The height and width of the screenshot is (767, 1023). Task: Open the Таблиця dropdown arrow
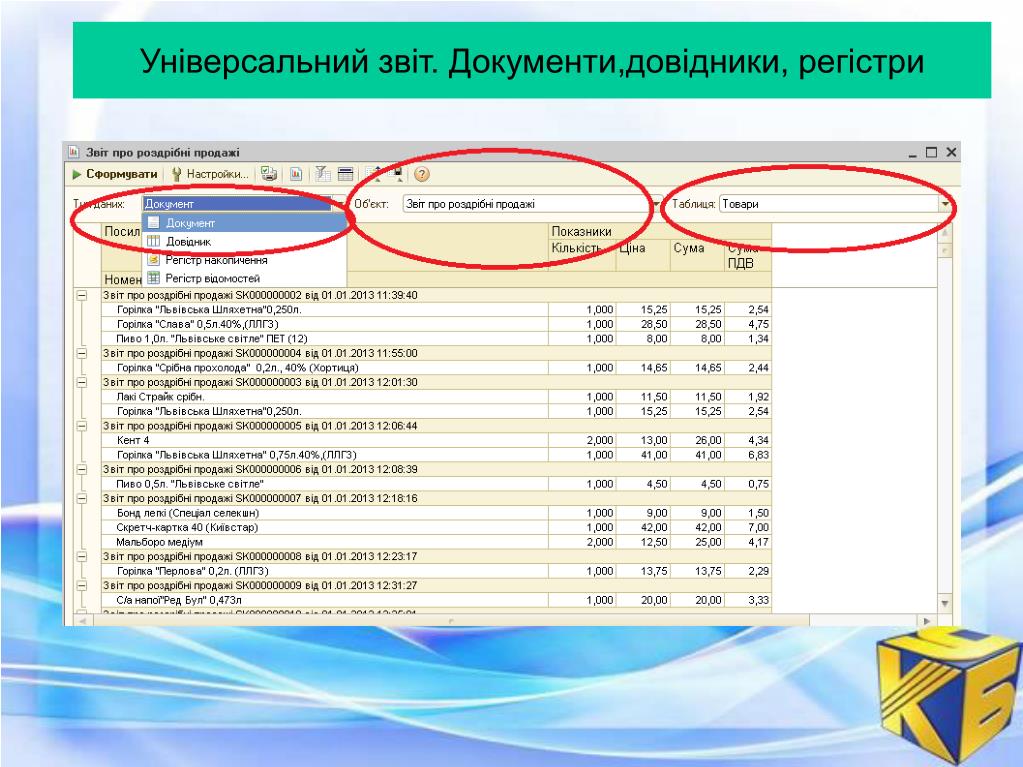pos(945,204)
